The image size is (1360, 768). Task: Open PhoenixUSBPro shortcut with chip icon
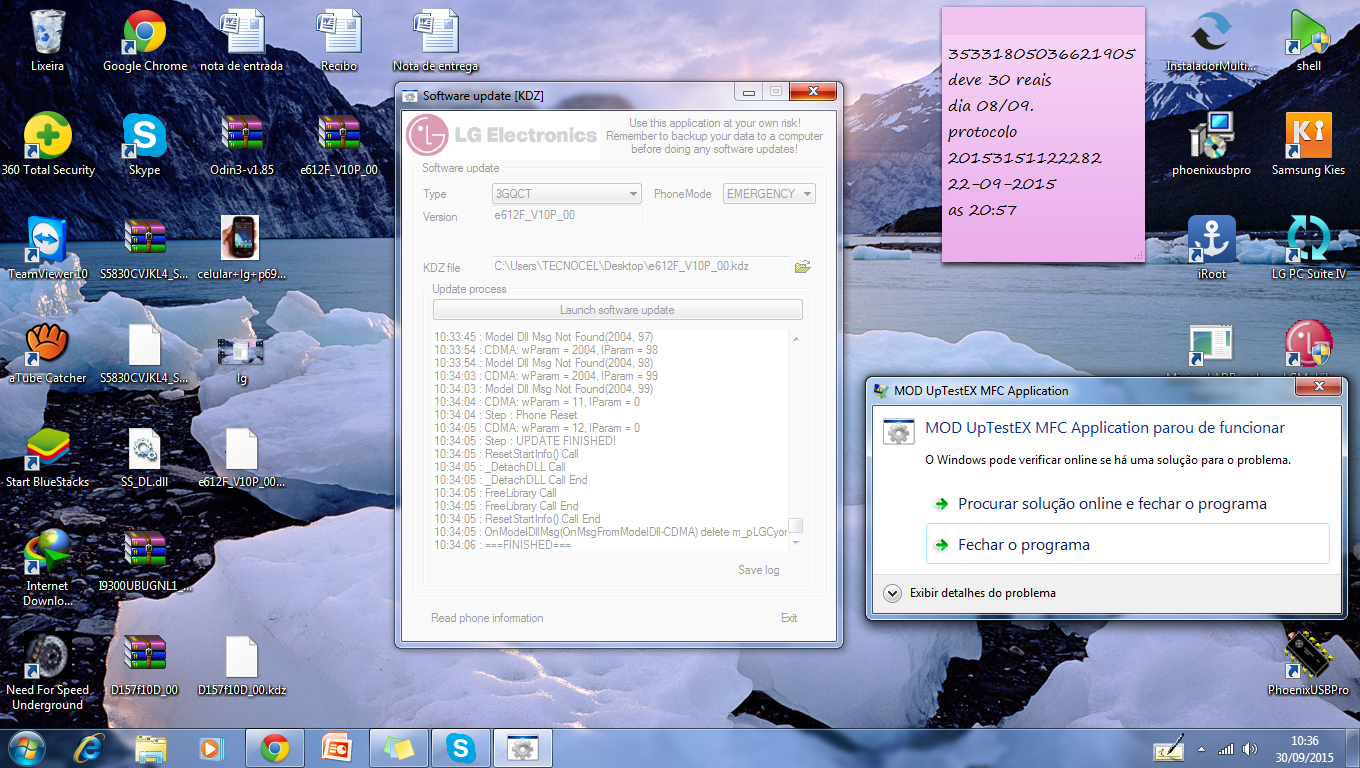coord(1309,664)
